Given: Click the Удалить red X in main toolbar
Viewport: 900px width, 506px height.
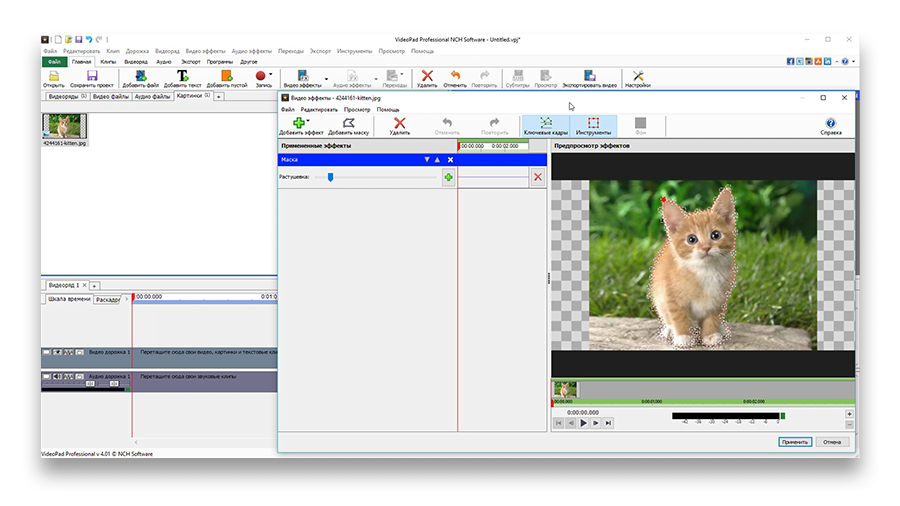Looking at the screenshot, I should click(427, 76).
